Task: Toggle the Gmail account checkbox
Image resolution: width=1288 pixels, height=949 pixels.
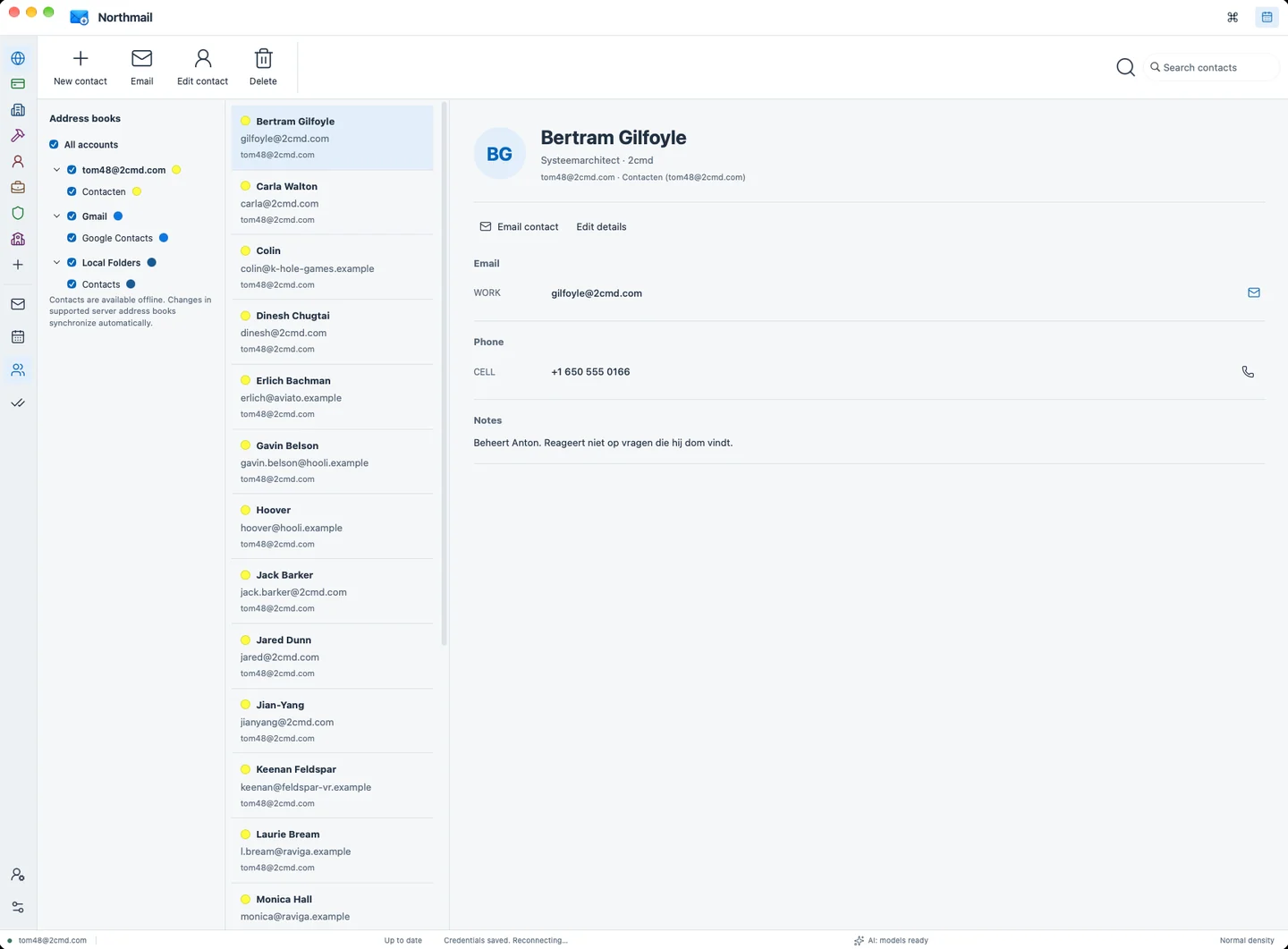Action: (72, 216)
